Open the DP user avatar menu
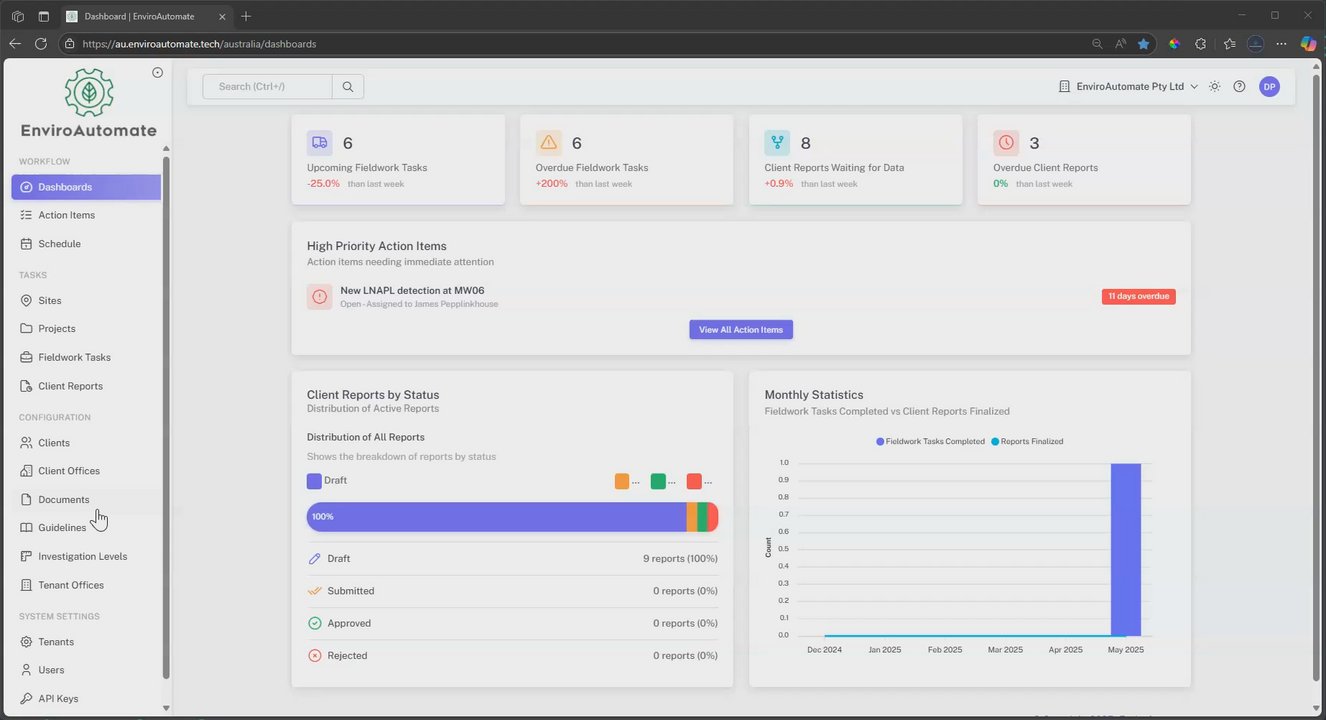1326x720 pixels. point(1269,87)
